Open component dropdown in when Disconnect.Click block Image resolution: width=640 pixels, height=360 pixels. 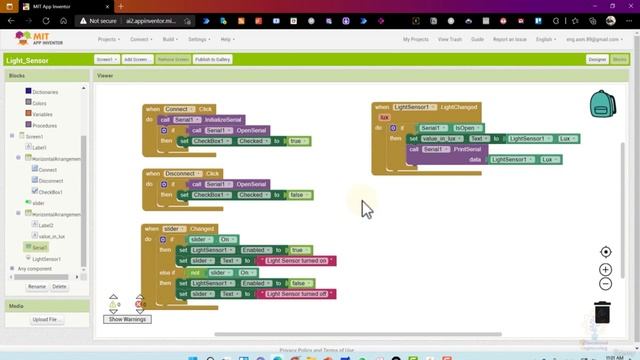point(183,173)
